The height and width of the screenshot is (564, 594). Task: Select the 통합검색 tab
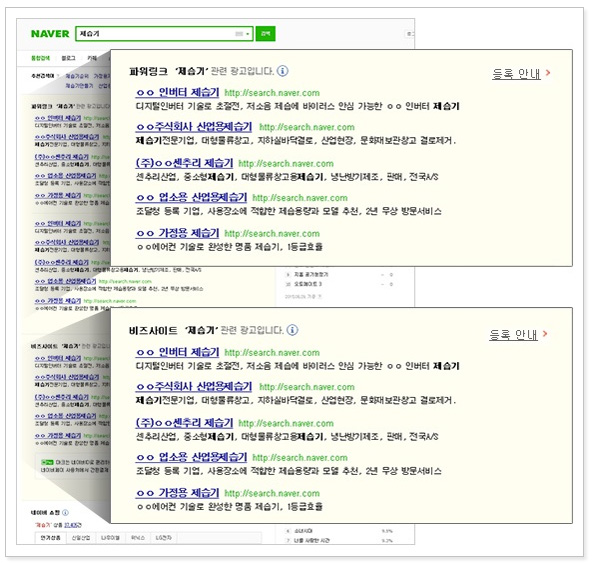click(40, 58)
